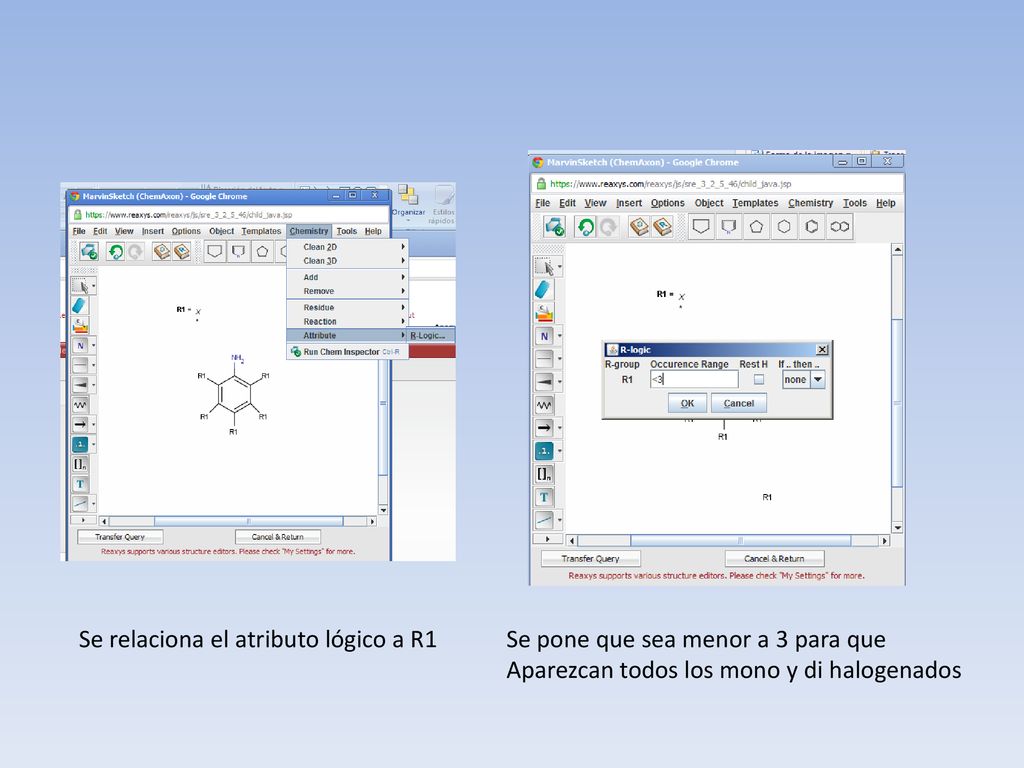Open the Reaction submenu entry in left window

[347, 321]
